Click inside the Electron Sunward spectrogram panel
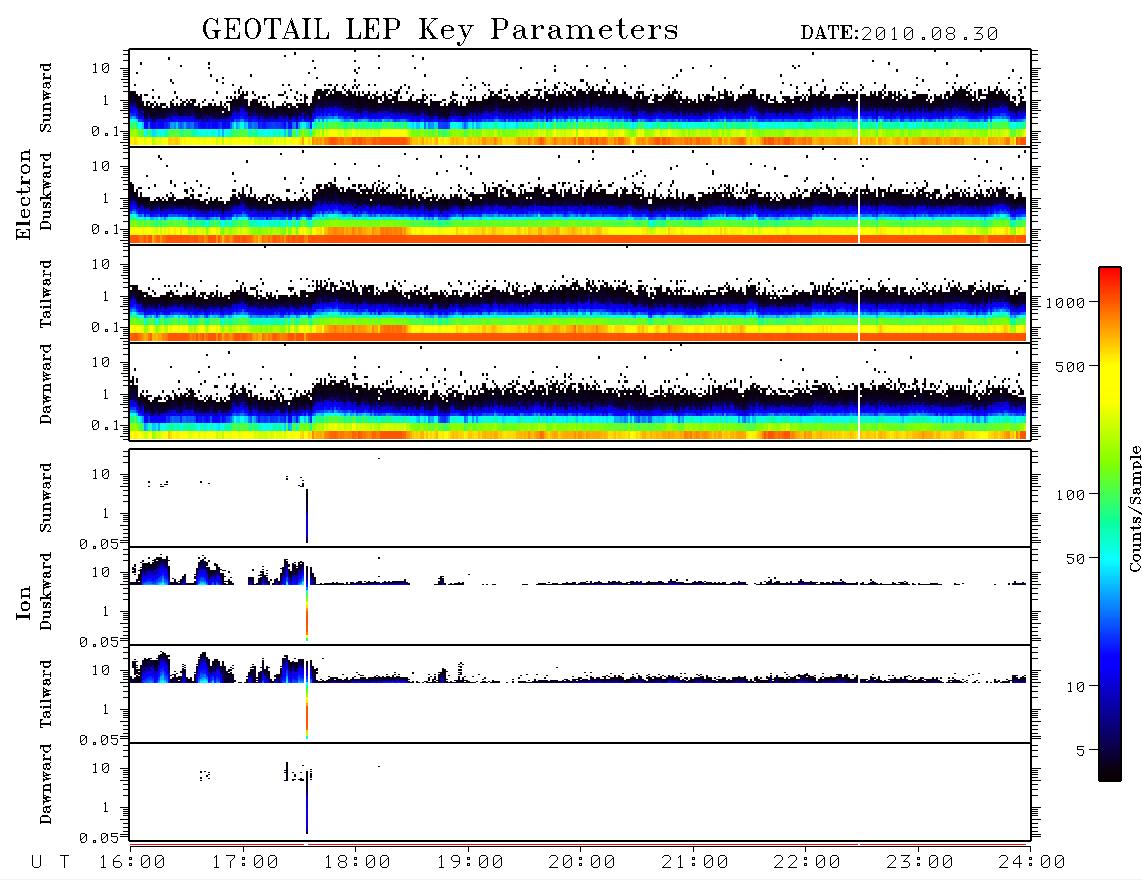 (x=580, y=98)
